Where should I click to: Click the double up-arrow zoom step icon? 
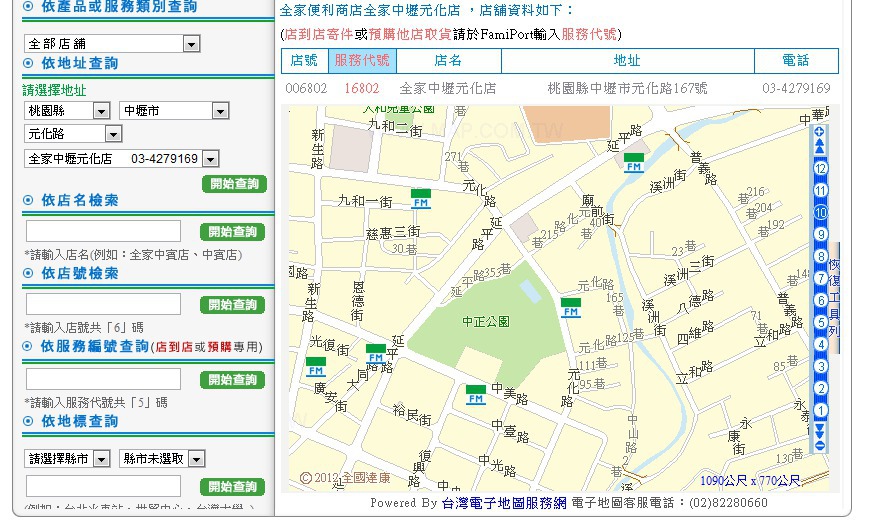[x=819, y=147]
